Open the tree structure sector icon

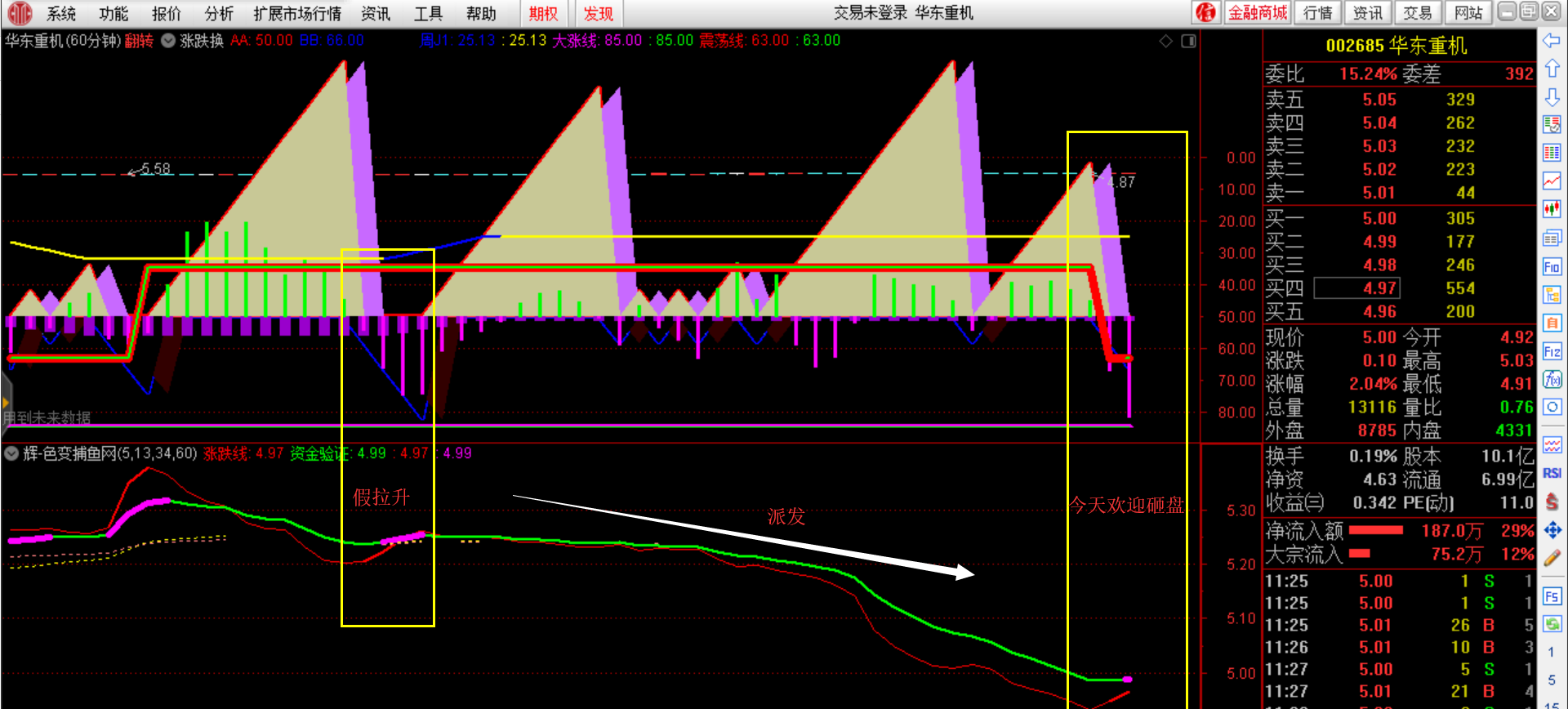pyautogui.click(x=1552, y=295)
